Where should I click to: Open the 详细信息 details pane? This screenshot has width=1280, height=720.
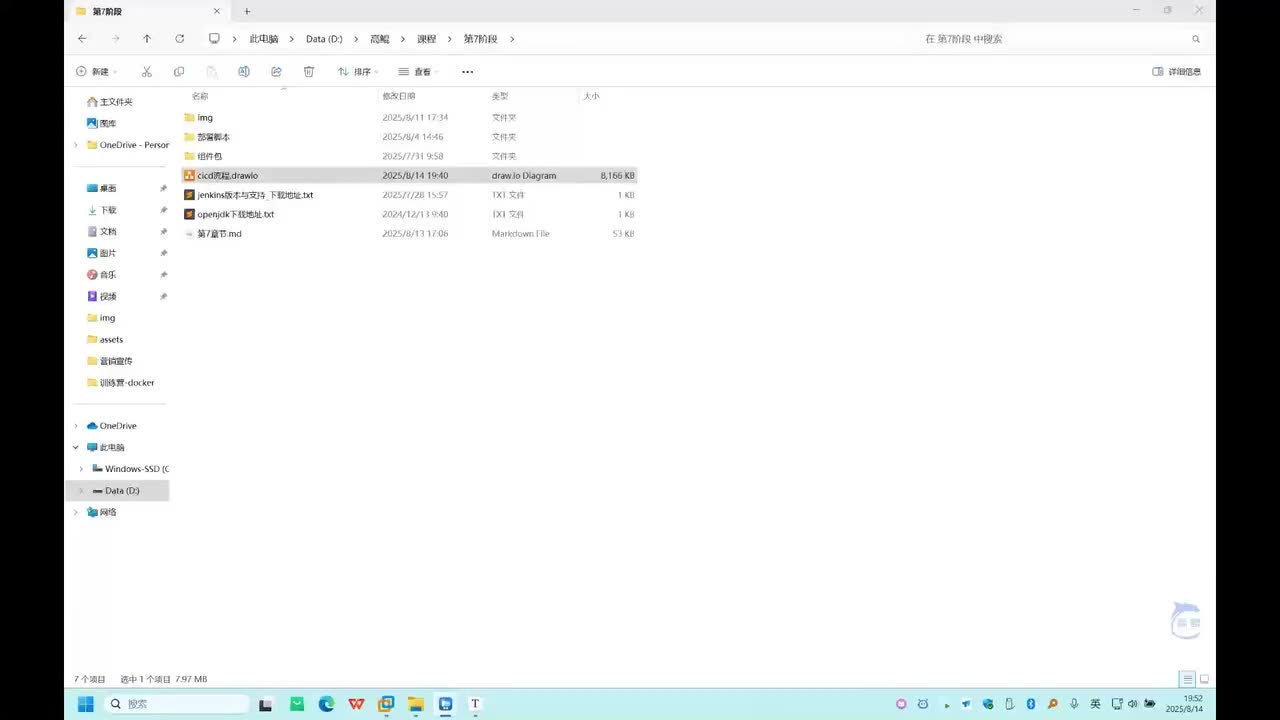tap(1177, 72)
